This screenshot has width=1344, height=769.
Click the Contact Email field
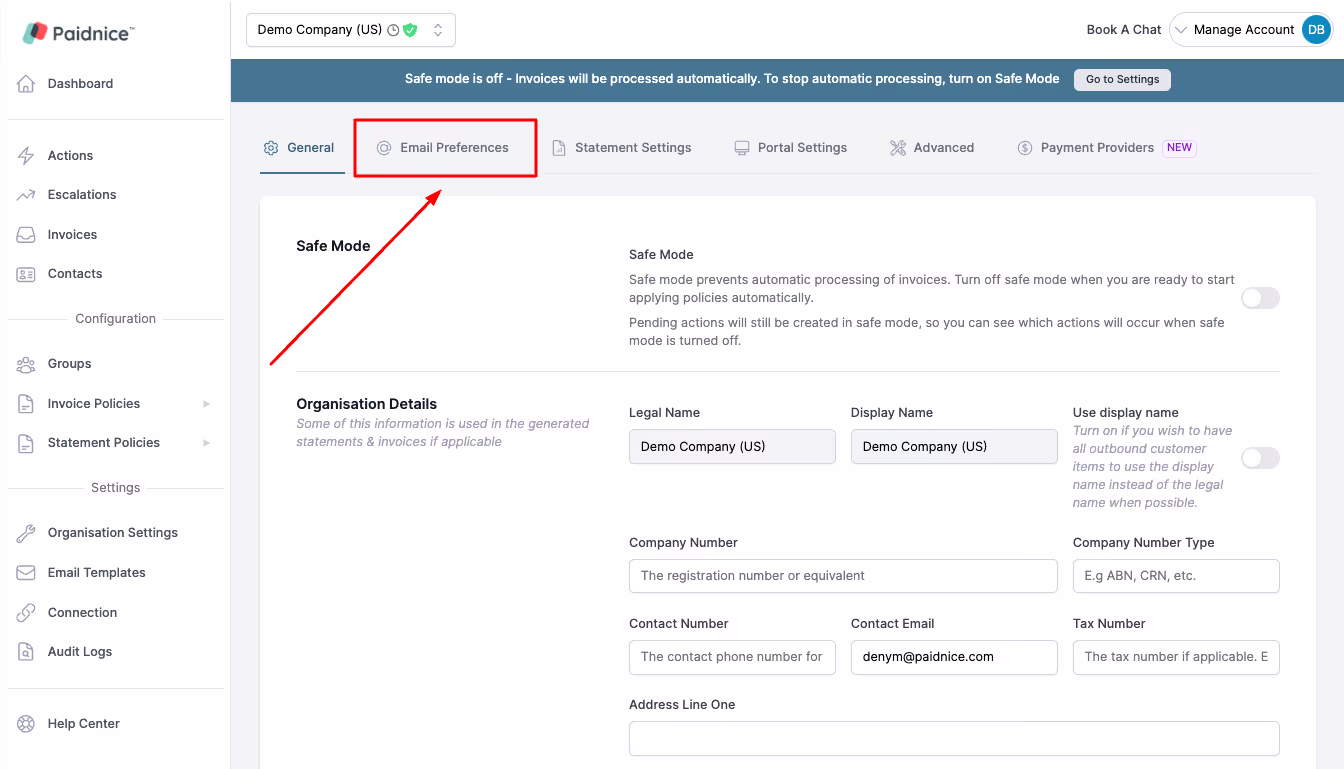(954, 657)
